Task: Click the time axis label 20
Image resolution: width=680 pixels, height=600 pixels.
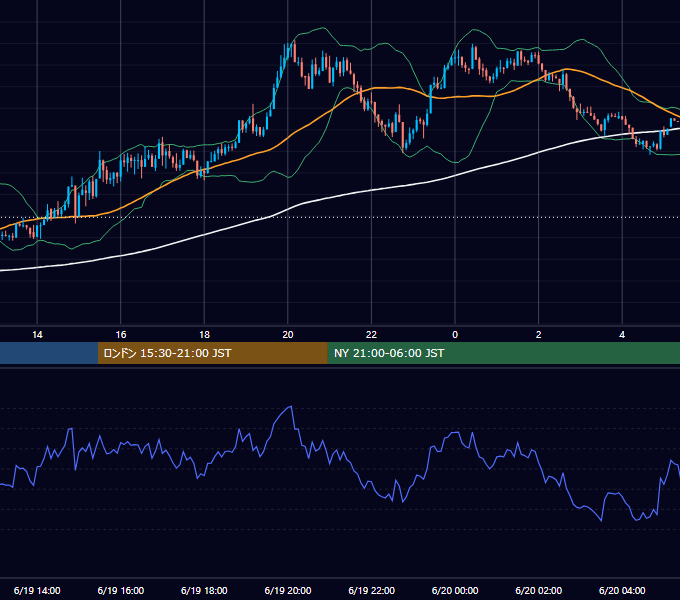Action: pyautogui.click(x=288, y=335)
